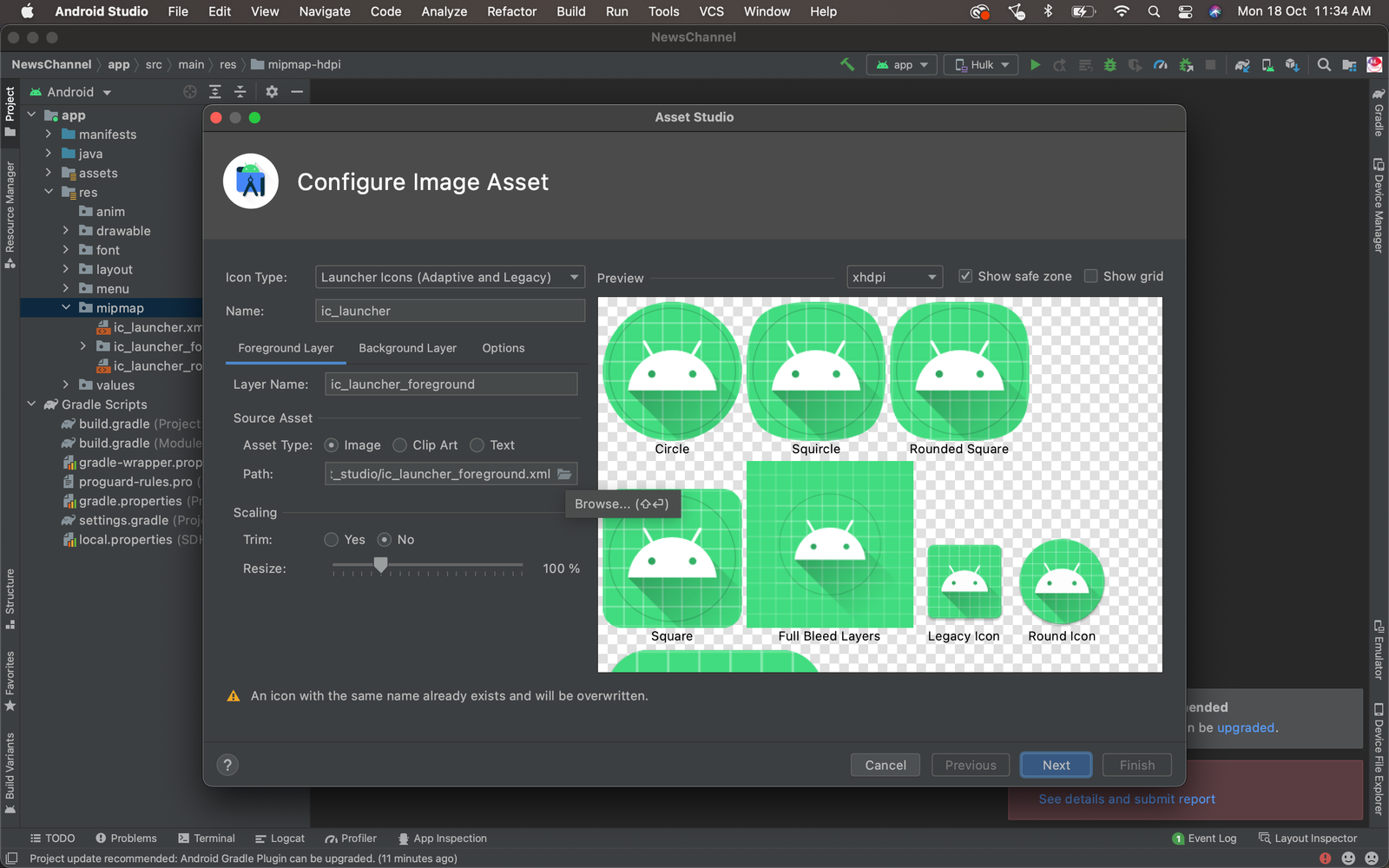
Task: Open Project panel gear options
Action: (272, 92)
